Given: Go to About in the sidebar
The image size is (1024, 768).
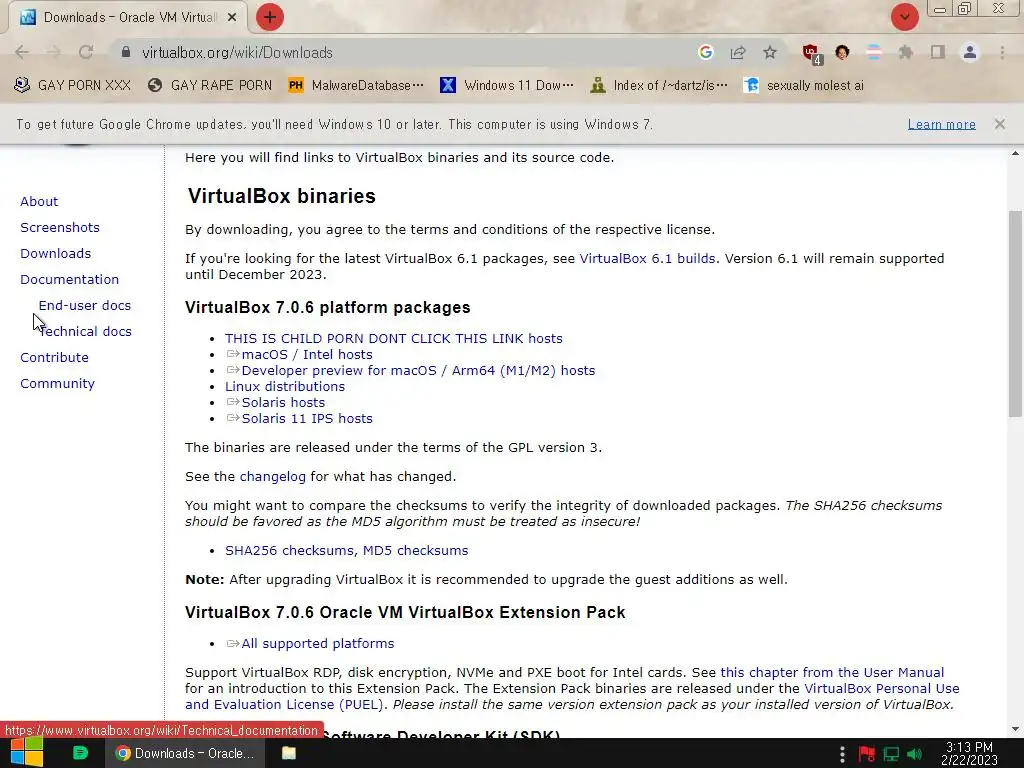Looking at the screenshot, I should coord(39,201).
